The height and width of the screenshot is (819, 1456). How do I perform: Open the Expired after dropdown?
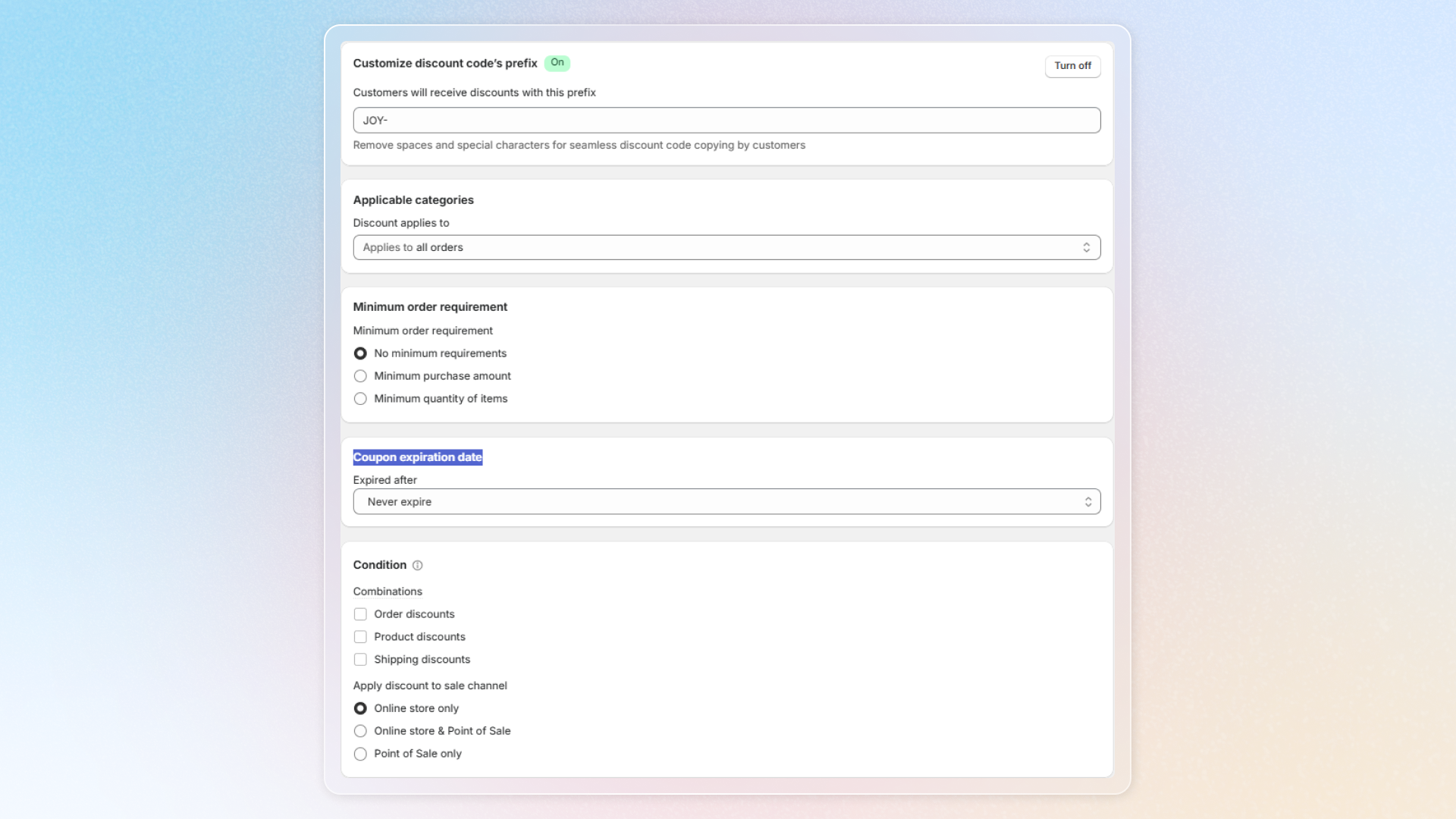tap(726, 502)
